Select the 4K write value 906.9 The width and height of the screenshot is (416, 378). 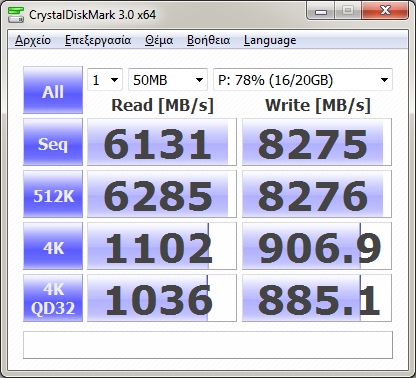click(x=317, y=246)
